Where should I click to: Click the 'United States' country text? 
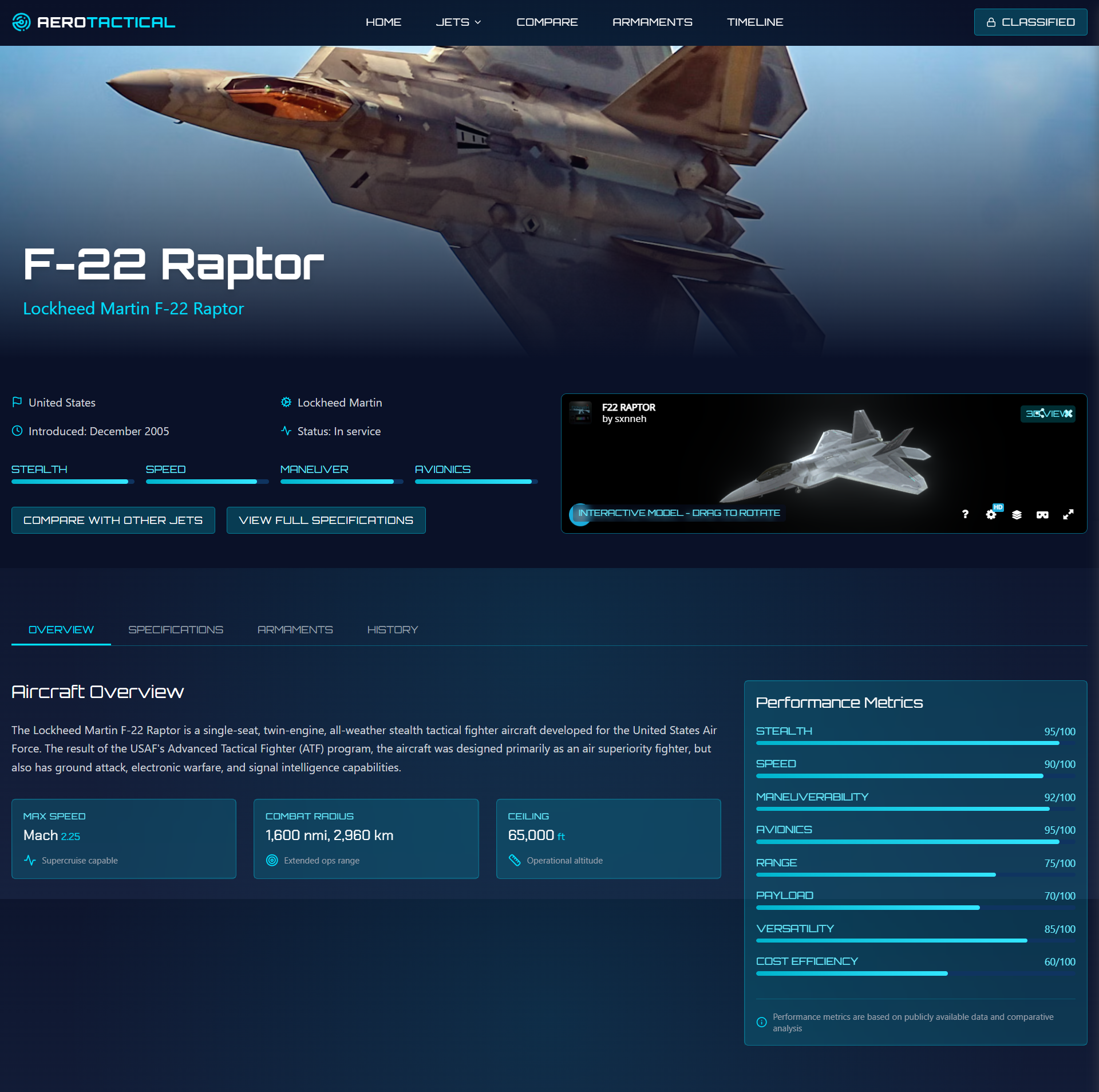click(x=62, y=403)
